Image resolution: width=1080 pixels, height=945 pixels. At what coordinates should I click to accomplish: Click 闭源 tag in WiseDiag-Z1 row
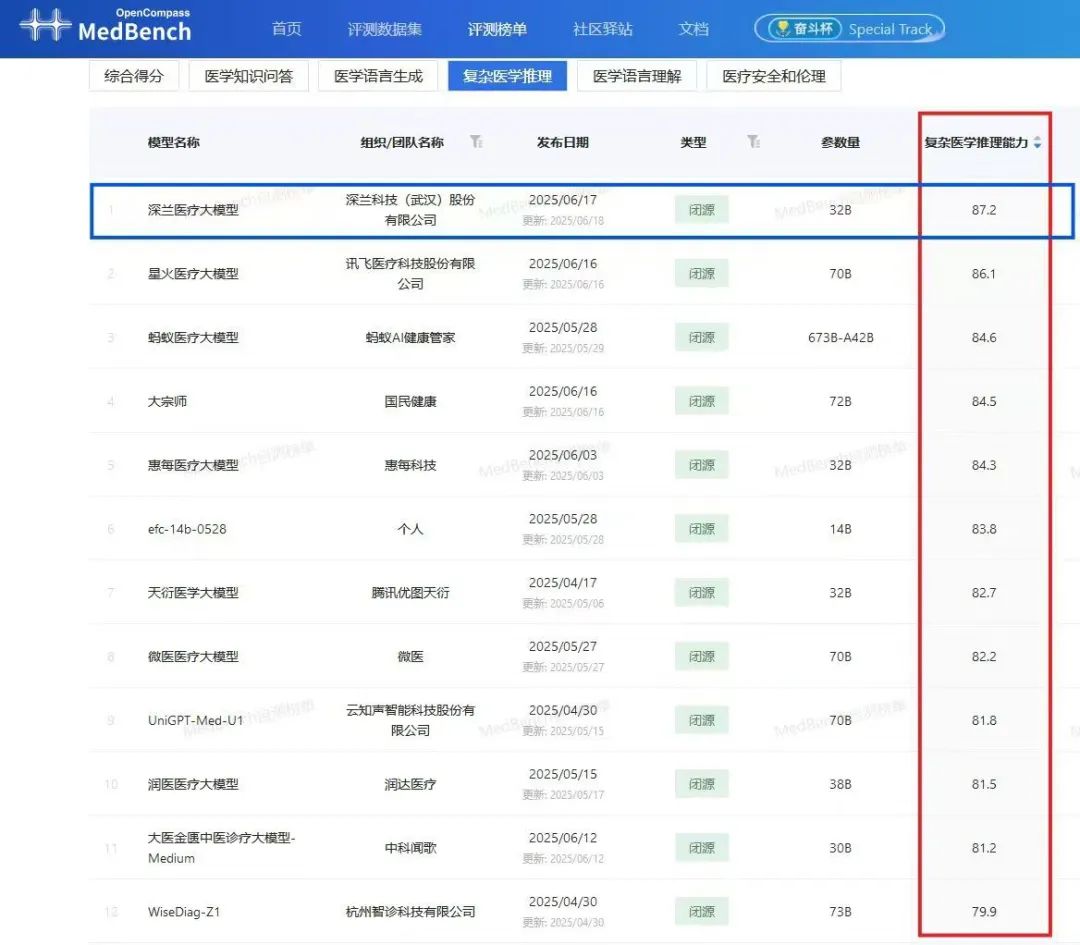(x=701, y=912)
